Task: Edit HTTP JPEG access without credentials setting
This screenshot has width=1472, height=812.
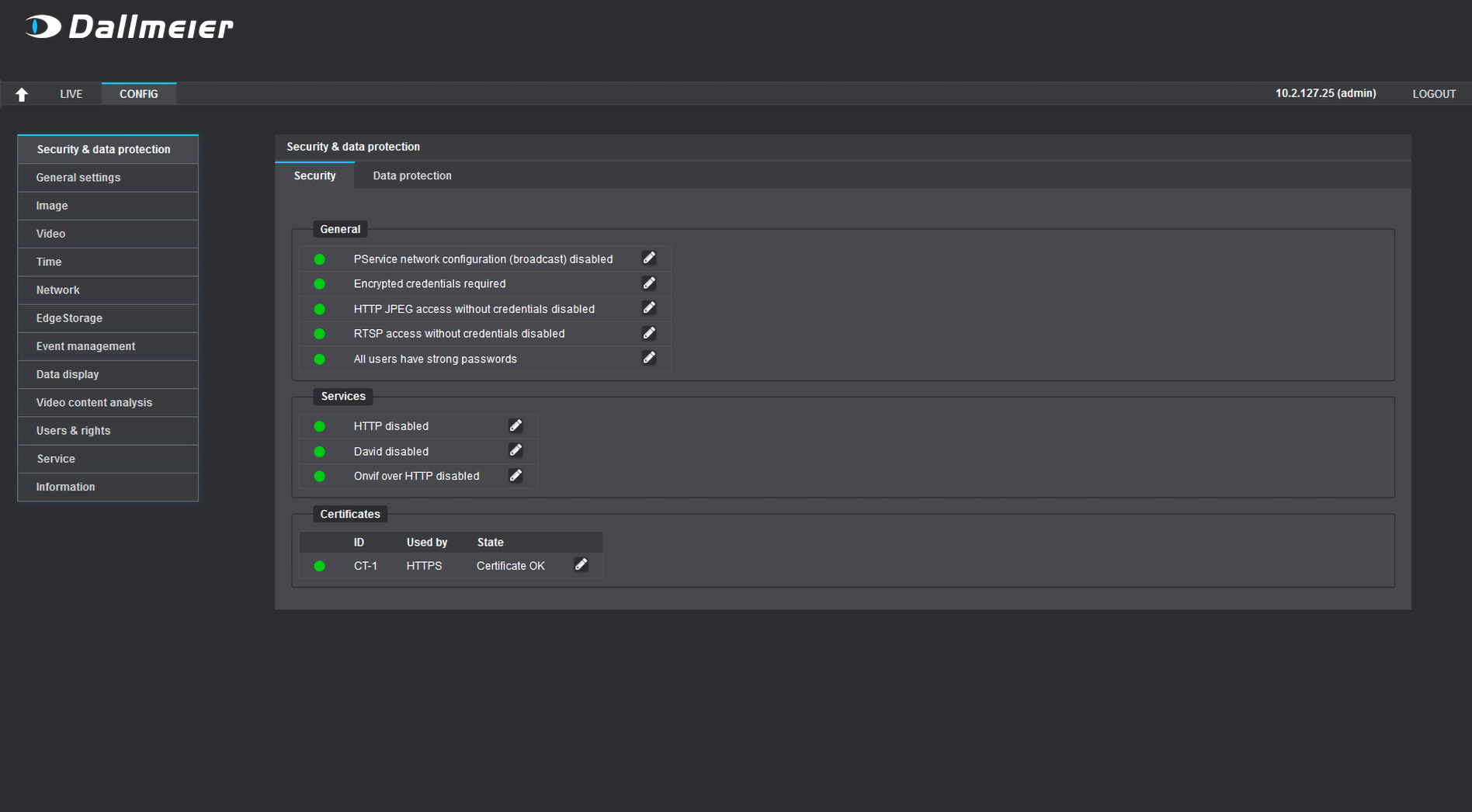Action: point(649,308)
